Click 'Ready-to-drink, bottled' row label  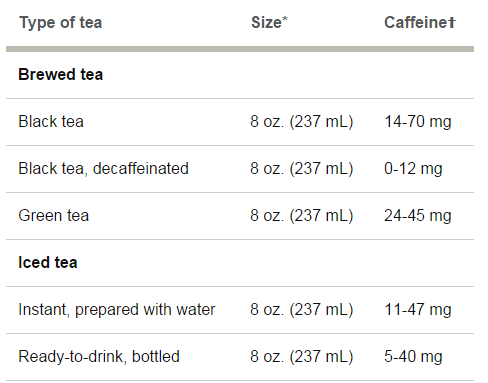(x=99, y=357)
